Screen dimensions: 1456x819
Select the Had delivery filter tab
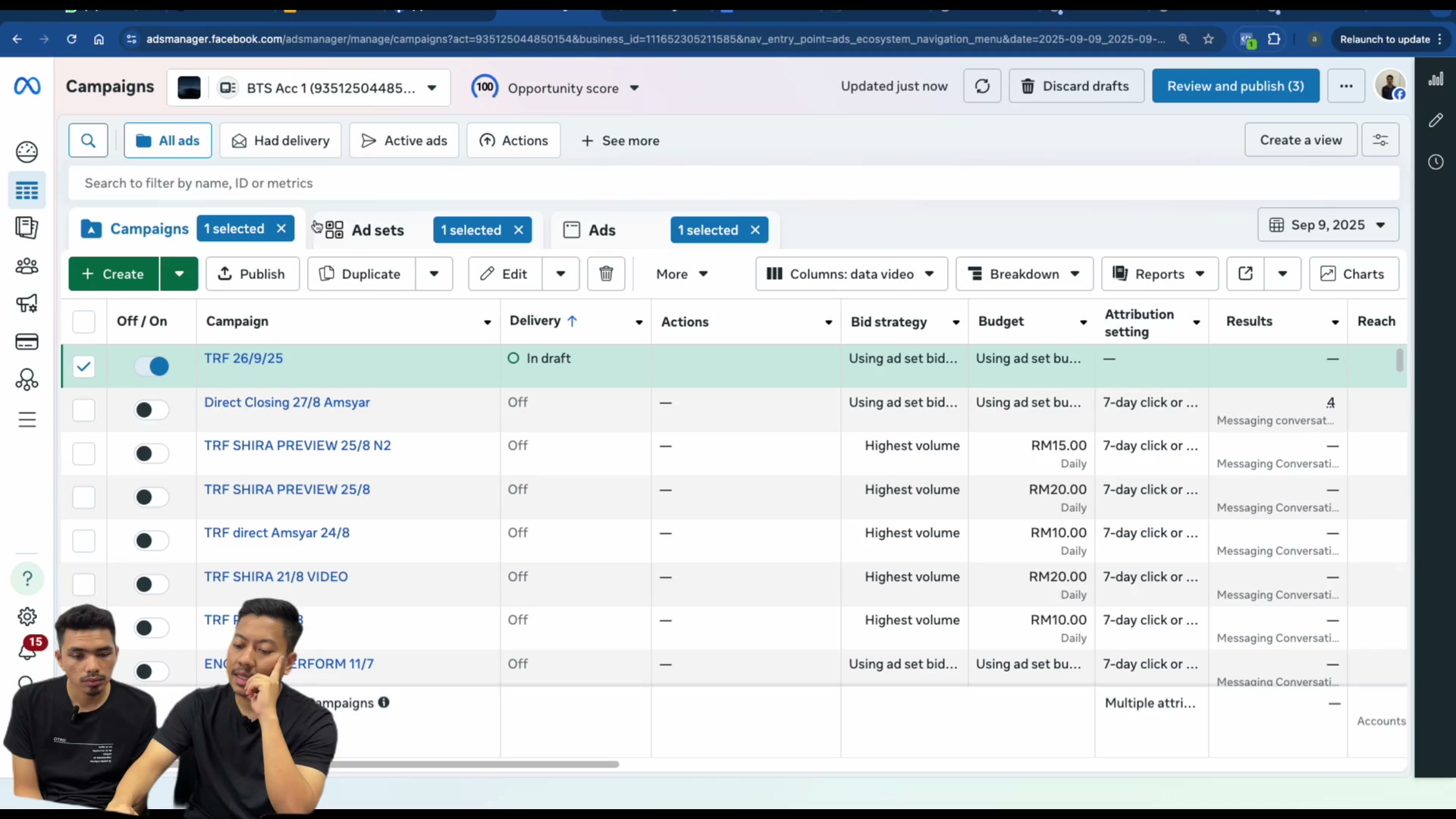point(281,141)
